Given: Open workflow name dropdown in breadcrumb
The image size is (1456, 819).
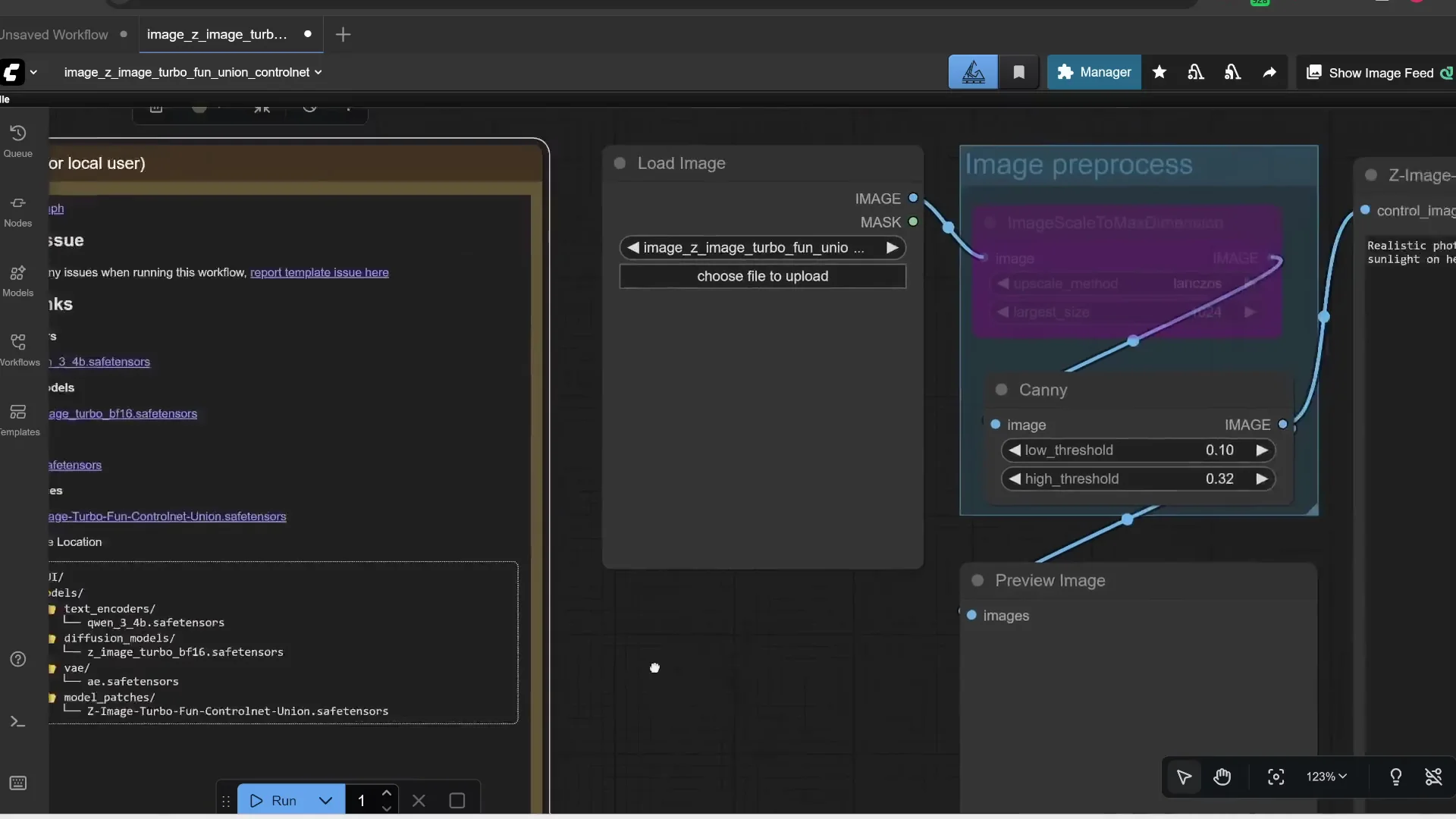Looking at the screenshot, I should point(319,72).
